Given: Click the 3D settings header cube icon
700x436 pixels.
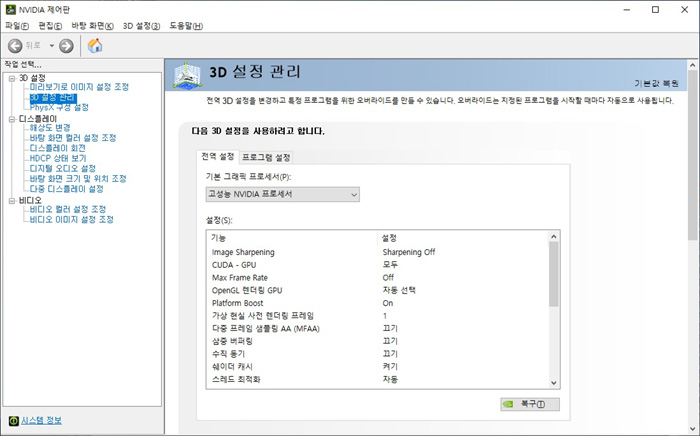Looking at the screenshot, I should pos(187,75).
